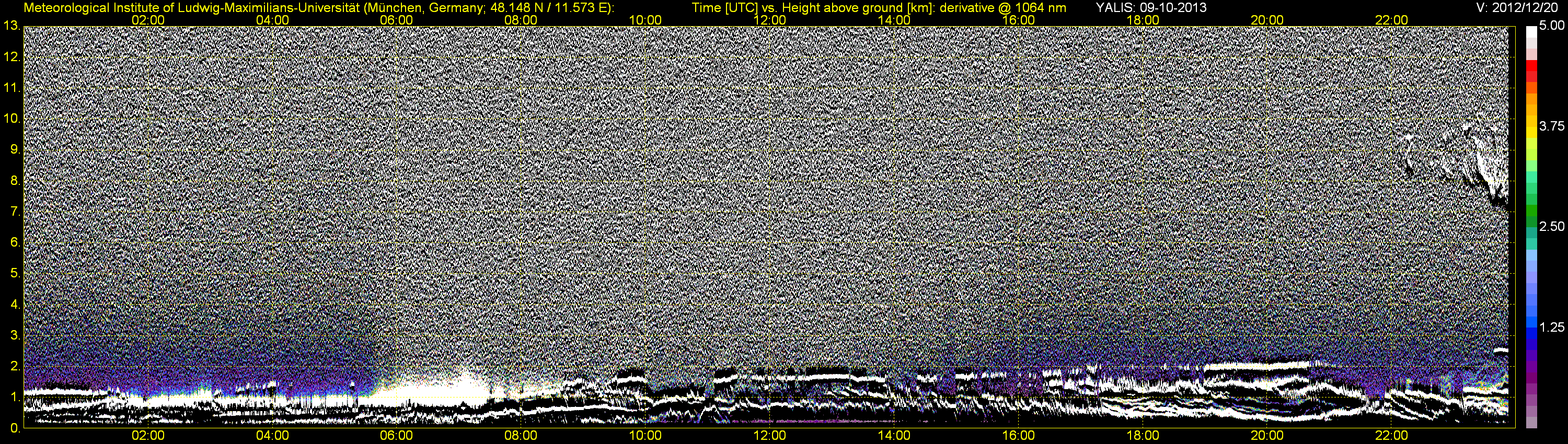The height and width of the screenshot is (444, 1568).
Task: Click the '2.50' colorbar value label
Action: point(1552,226)
